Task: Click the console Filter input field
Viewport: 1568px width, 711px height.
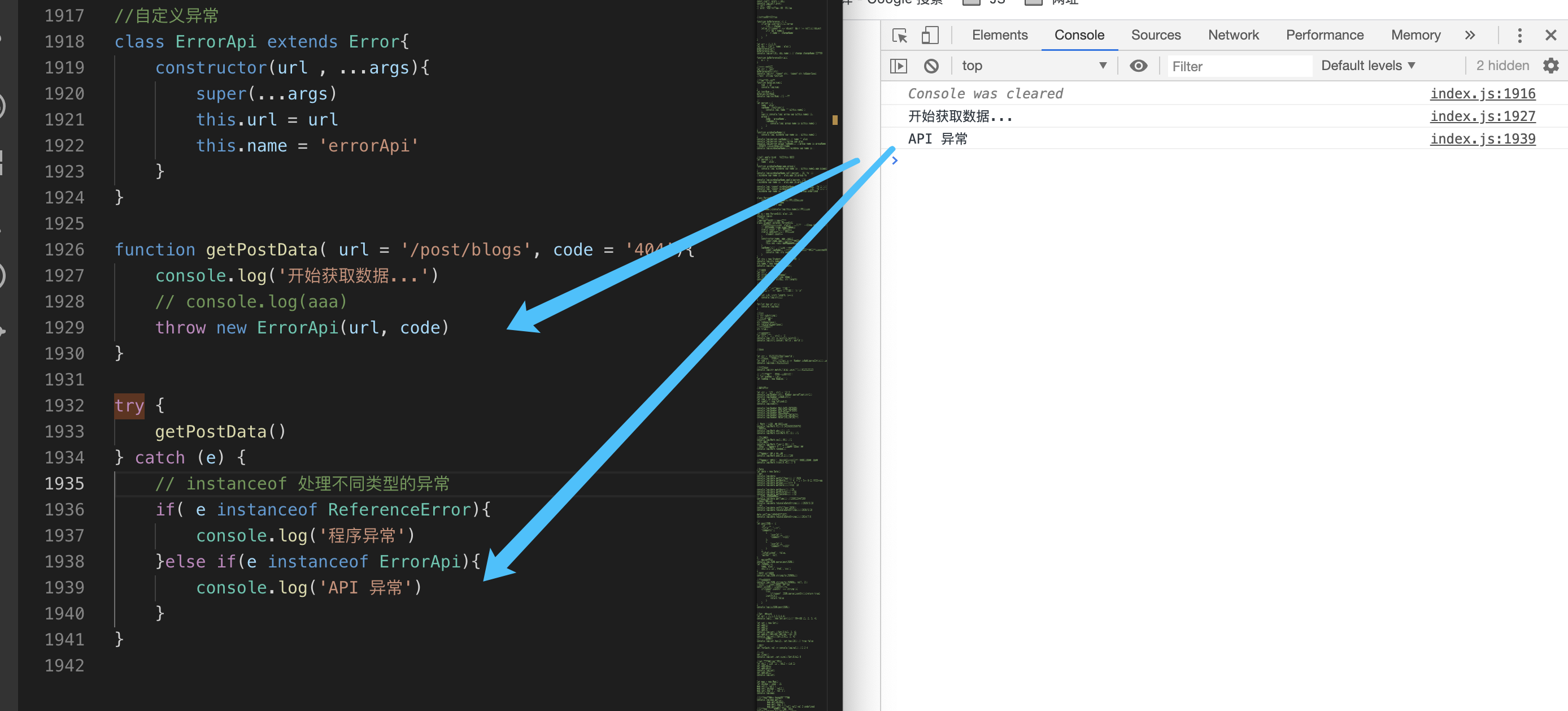Action: 1238,66
